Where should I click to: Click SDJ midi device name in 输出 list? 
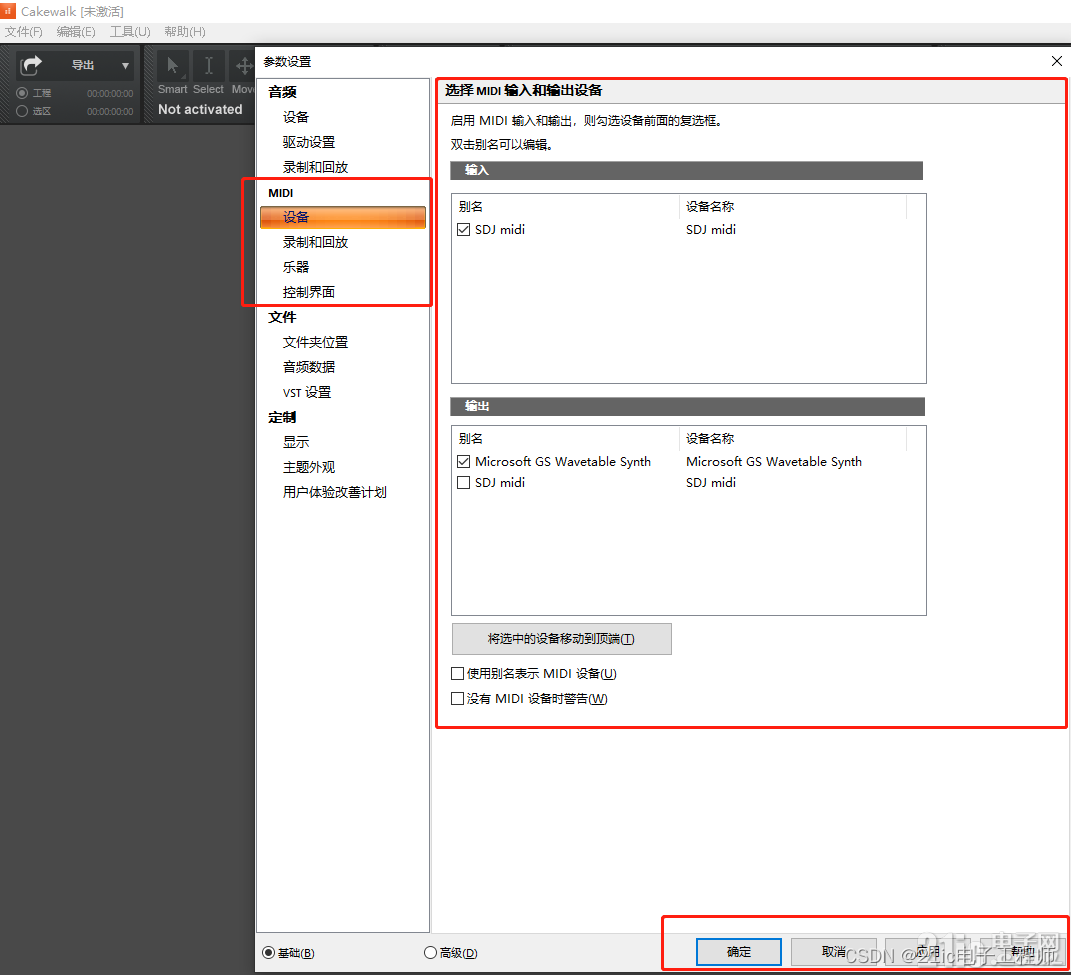711,482
